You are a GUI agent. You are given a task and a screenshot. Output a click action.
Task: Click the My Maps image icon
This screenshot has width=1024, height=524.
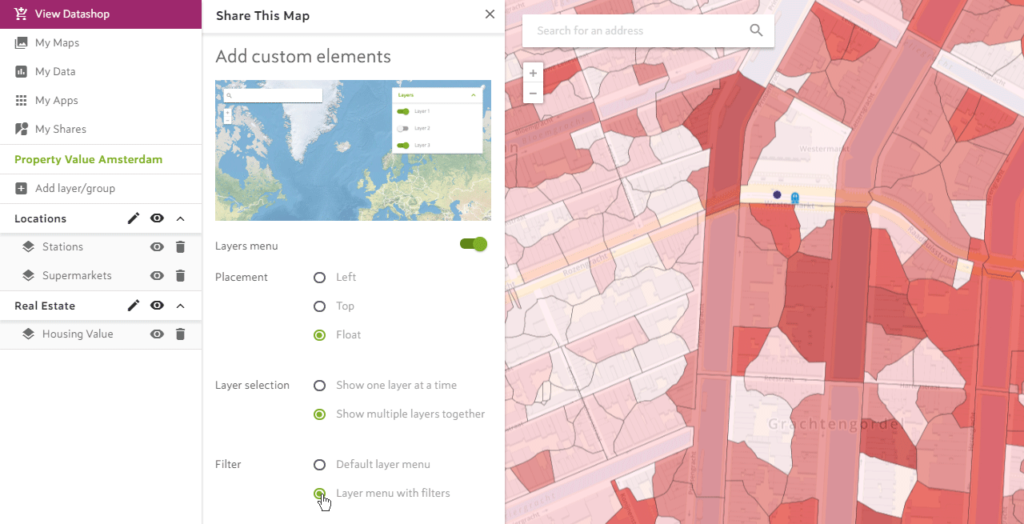pyautogui.click(x=21, y=42)
